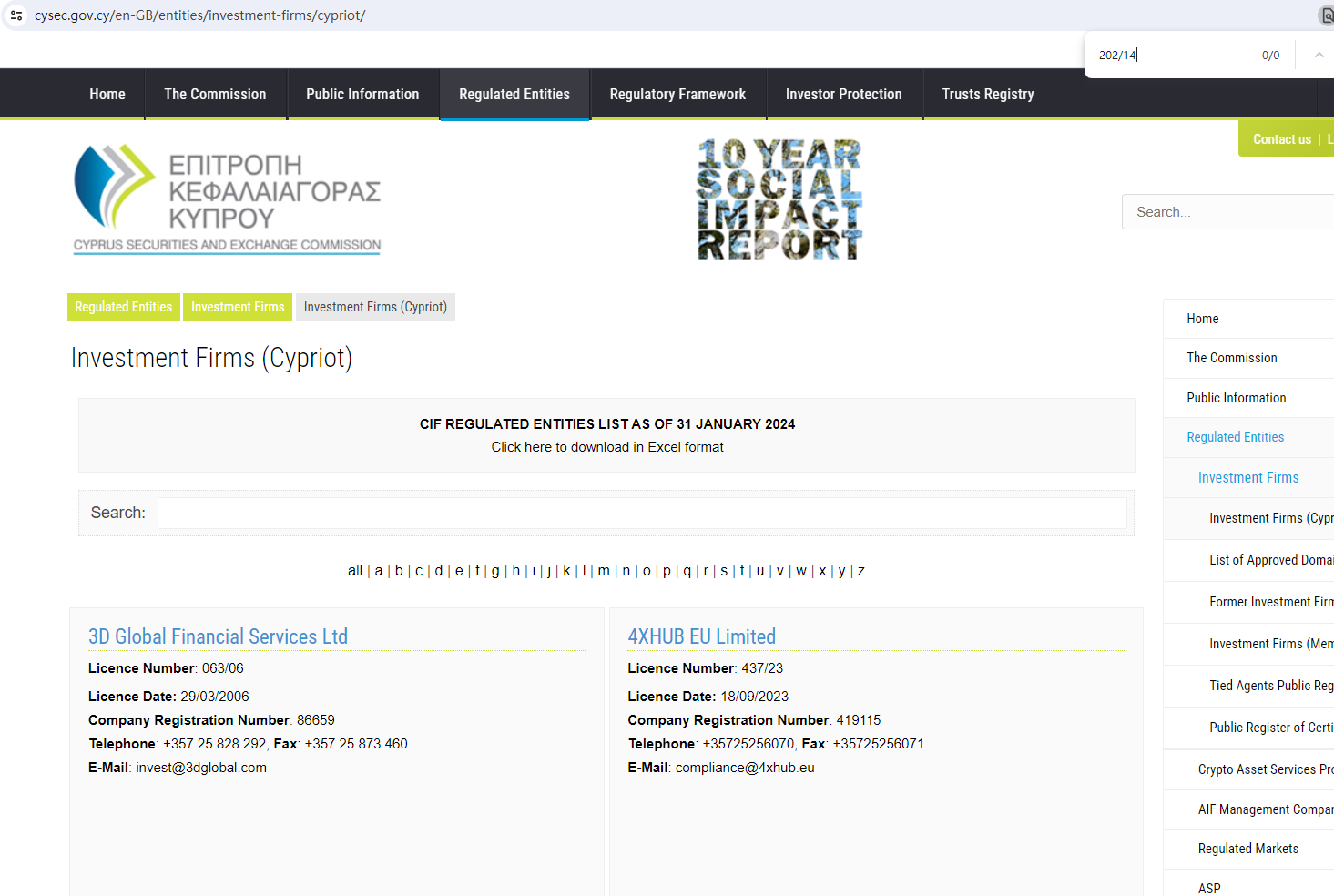Screen dimensions: 1334x896
Task: Open Crypto Asset Services Providers sidebar item
Action: point(1266,769)
